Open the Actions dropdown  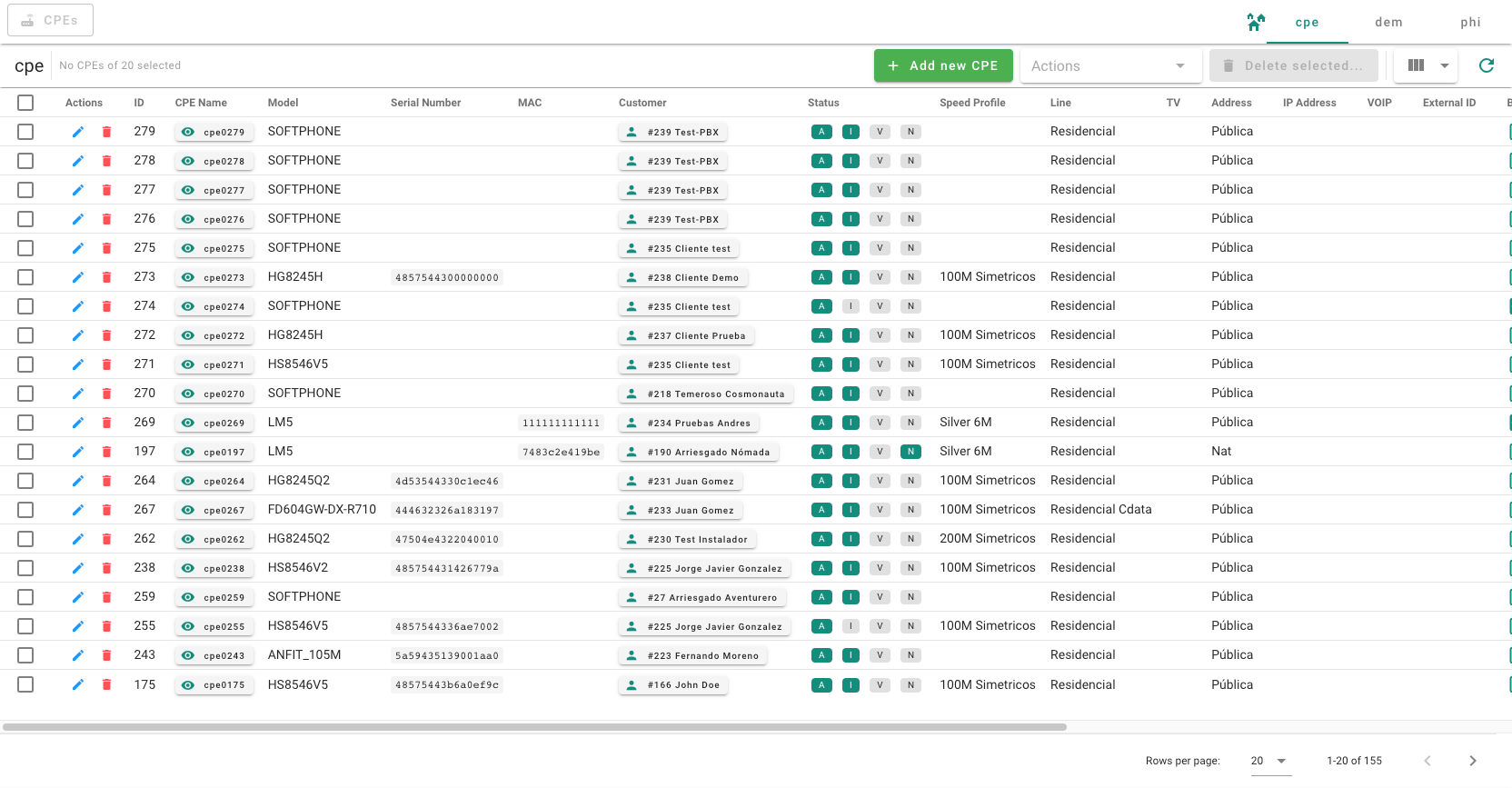1110,65
